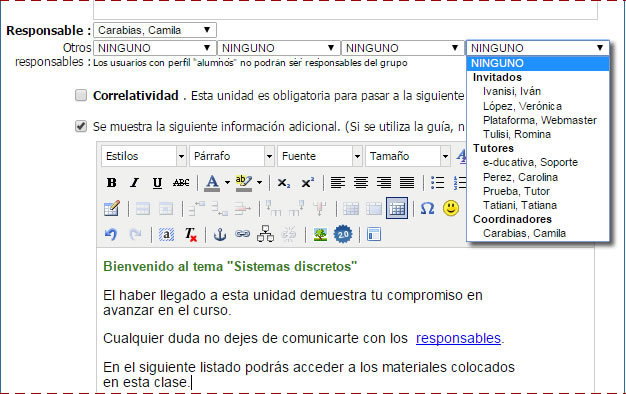Open second Otros responsables NINGUNO dropdown
Screen dimensions: 626x394
[x=279, y=48]
